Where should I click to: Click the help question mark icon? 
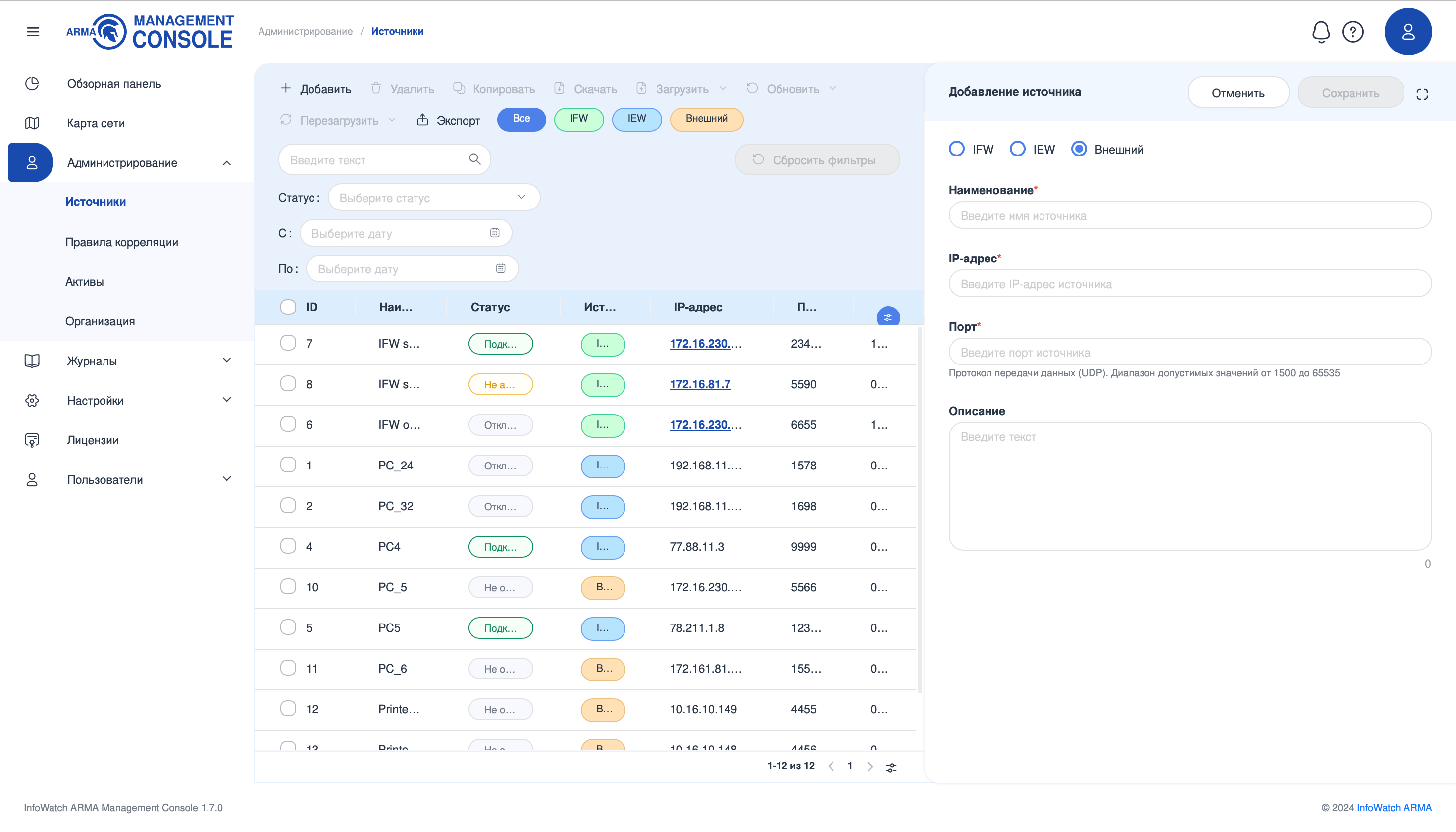point(1352,31)
